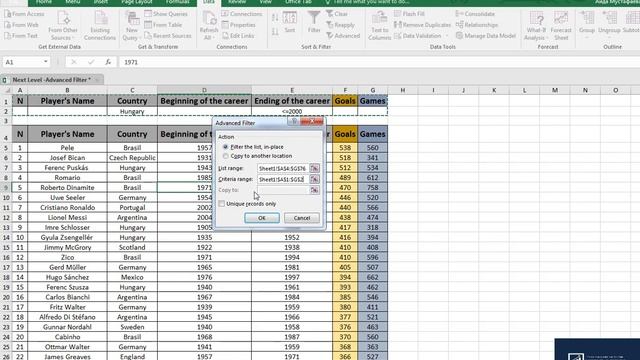Open the Office Tab ribbon tab

coord(298,2)
